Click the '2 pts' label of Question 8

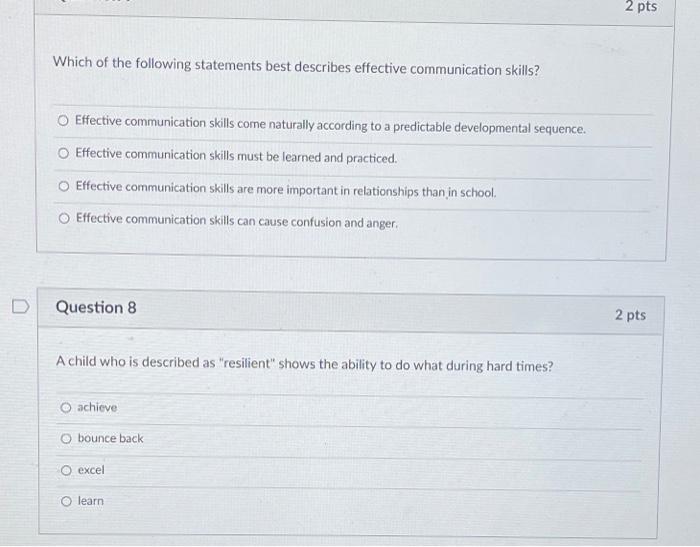630,315
